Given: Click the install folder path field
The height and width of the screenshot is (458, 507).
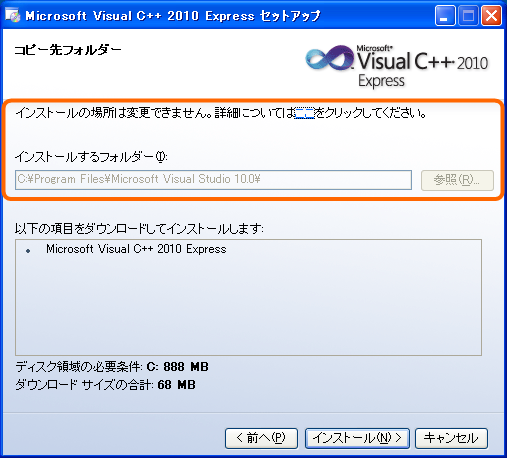Looking at the screenshot, I should [213, 180].
